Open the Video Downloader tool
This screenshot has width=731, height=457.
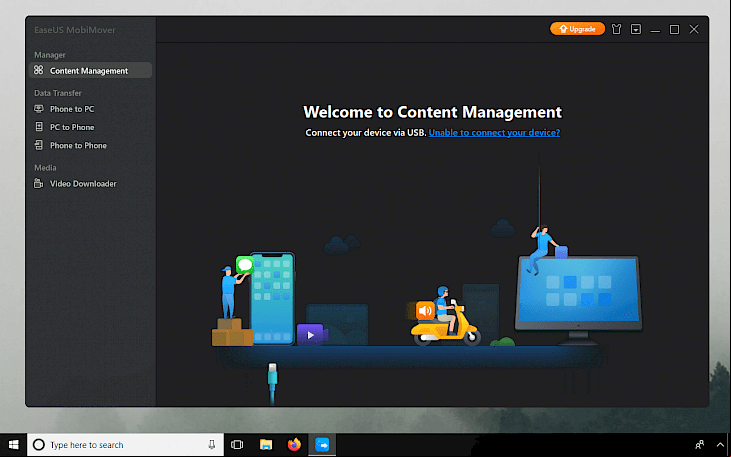click(x=83, y=184)
